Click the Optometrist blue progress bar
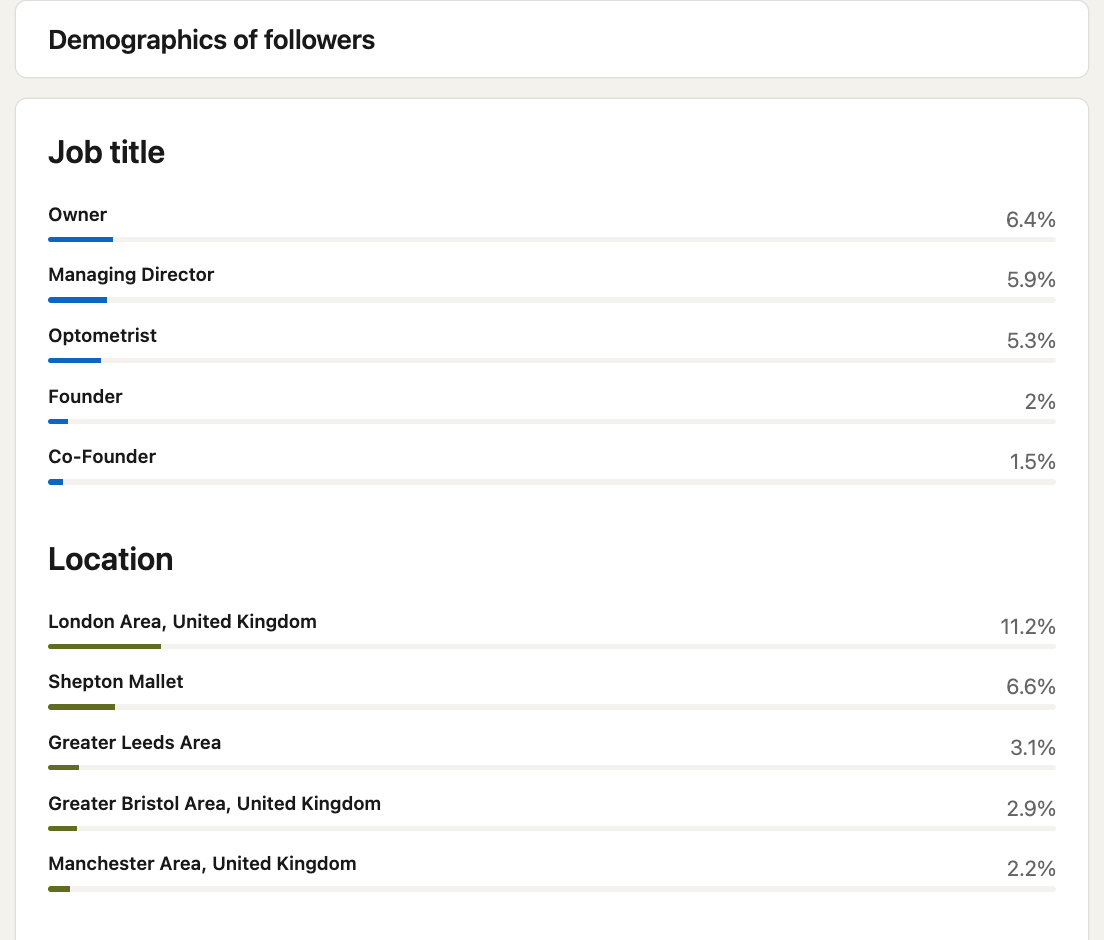This screenshot has height=940, width=1104. pos(74,360)
